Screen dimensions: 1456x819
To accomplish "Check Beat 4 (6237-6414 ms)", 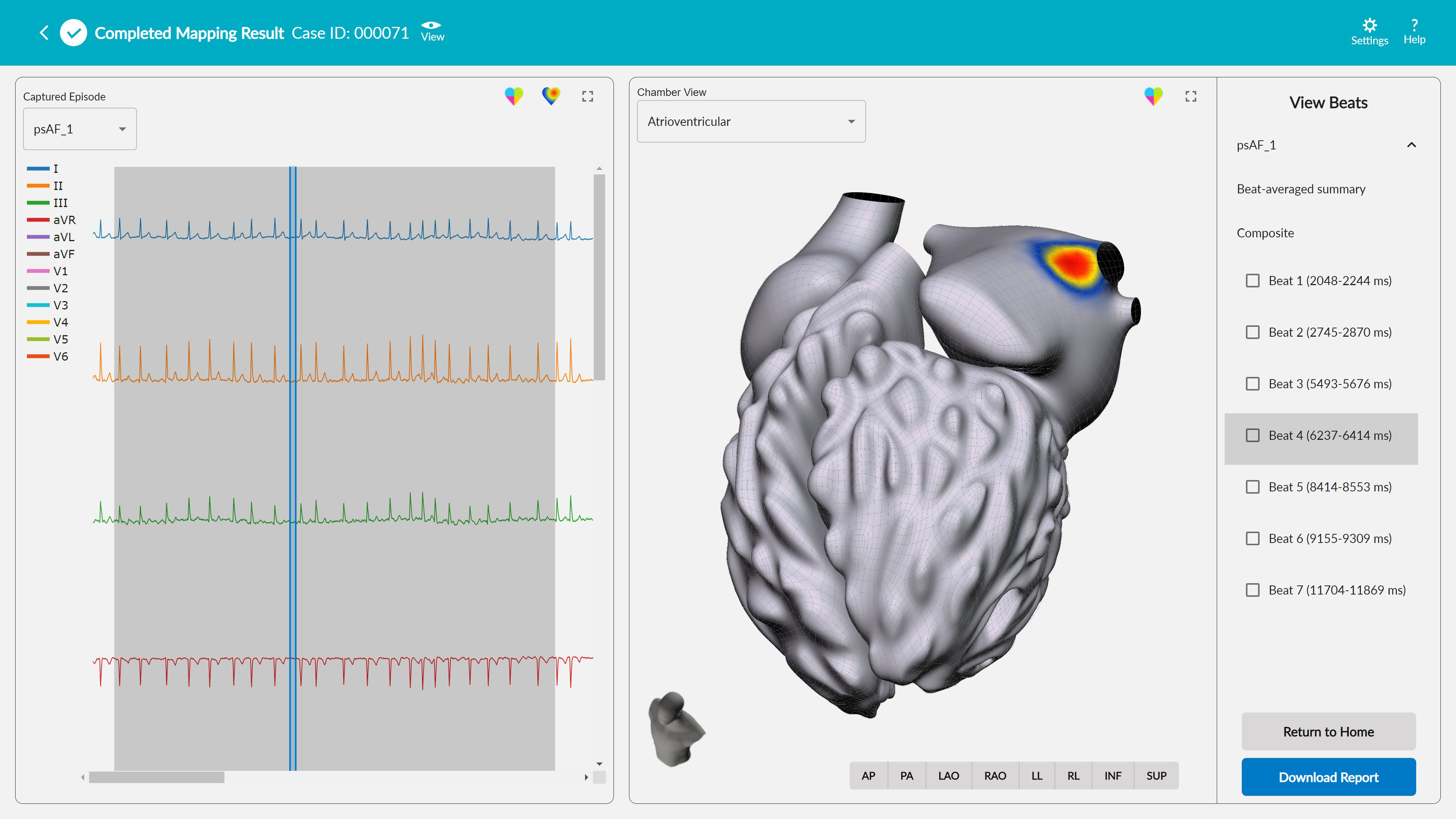I will tap(1253, 435).
